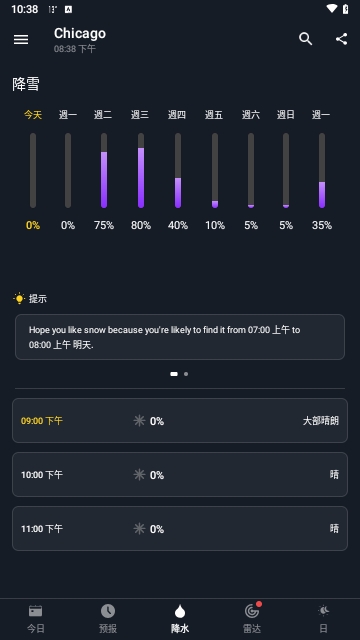Open the 今日 calendar tab icon

pos(36,611)
